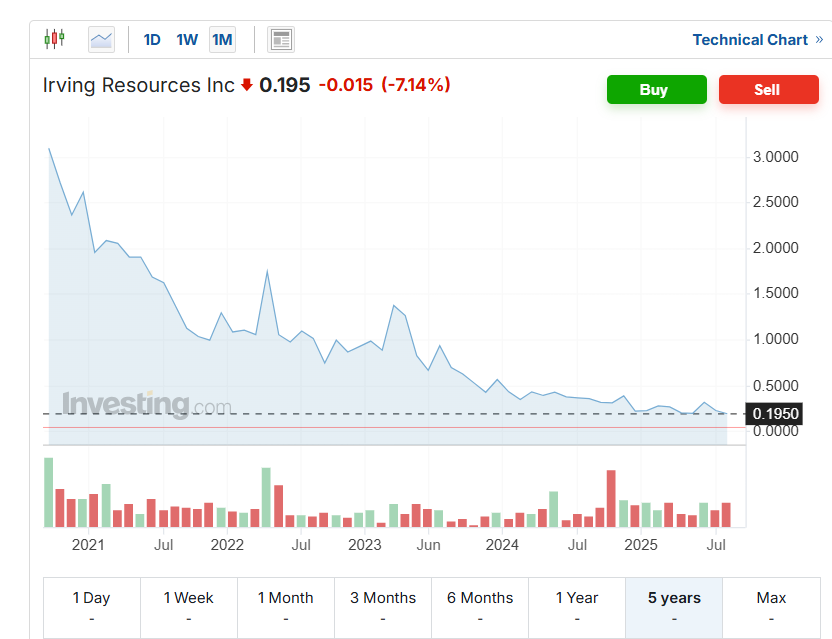
Task: Click the 2022 x-axis label
Action: point(227,545)
